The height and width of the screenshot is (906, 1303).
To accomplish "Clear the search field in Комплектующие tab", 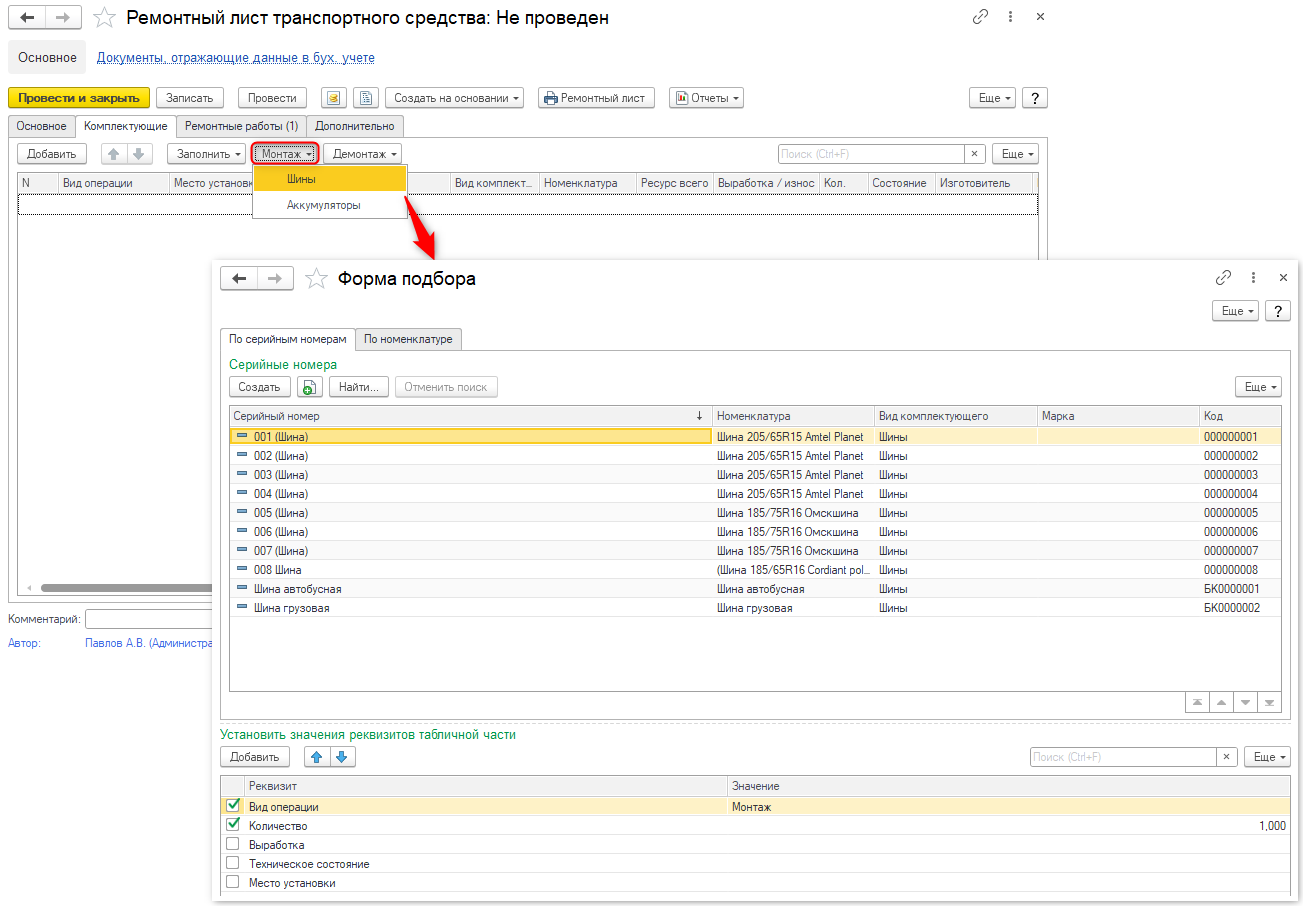I will point(975,154).
